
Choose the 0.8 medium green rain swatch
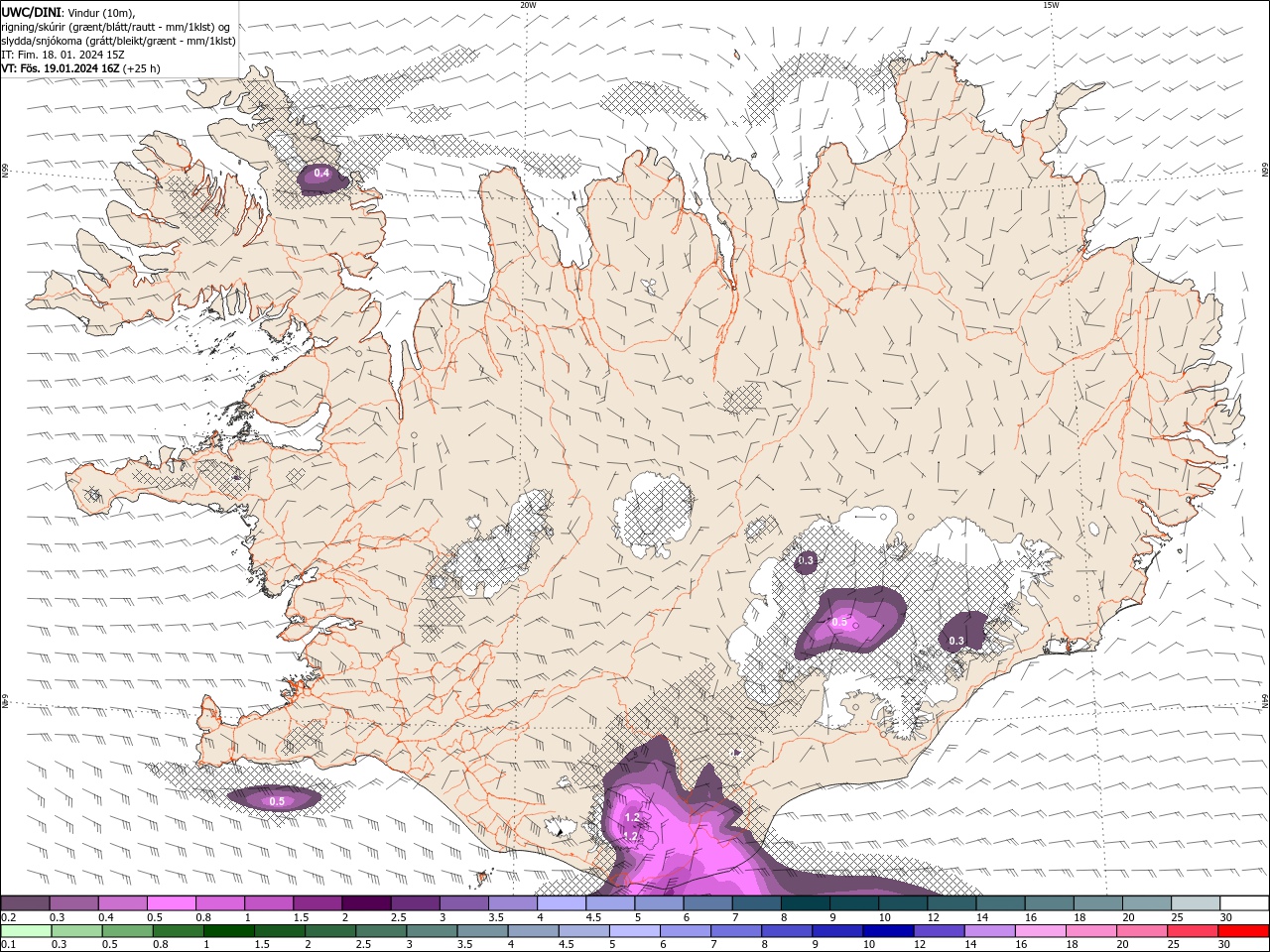click(x=179, y=931)
